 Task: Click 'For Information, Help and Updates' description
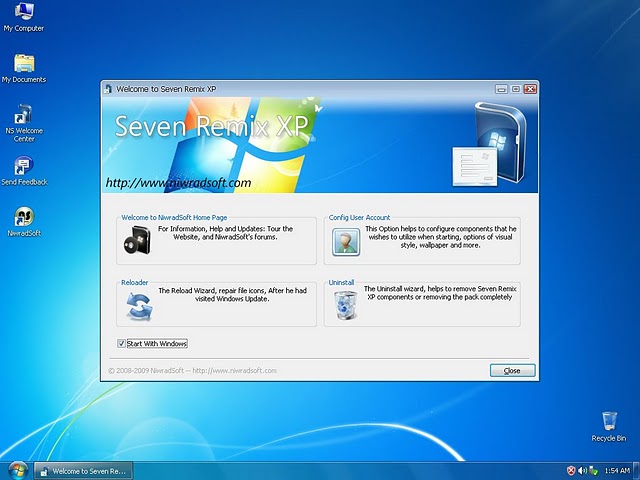pos(225,233)
